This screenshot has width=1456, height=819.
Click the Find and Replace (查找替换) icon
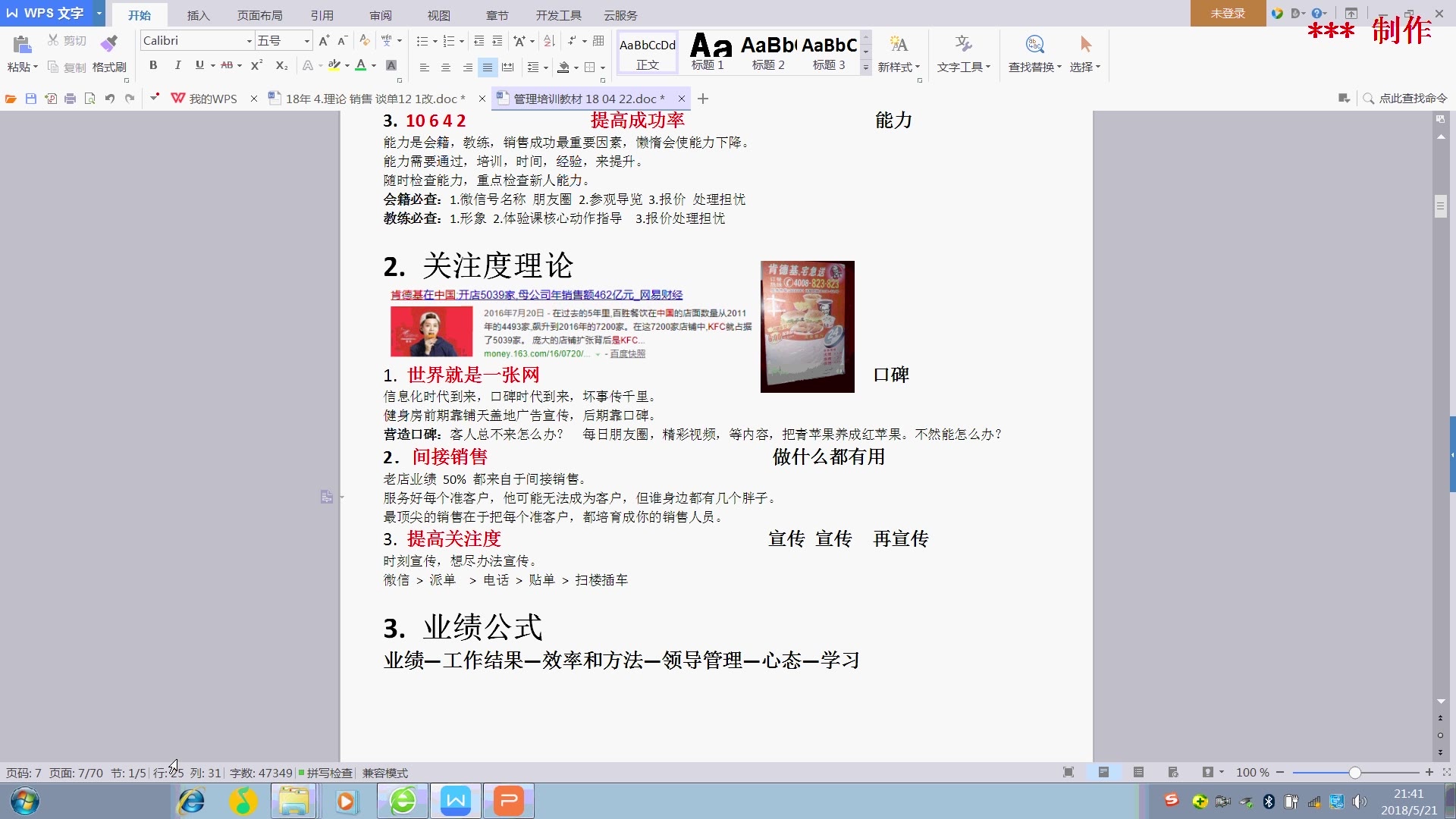(x=1035, y=45)
